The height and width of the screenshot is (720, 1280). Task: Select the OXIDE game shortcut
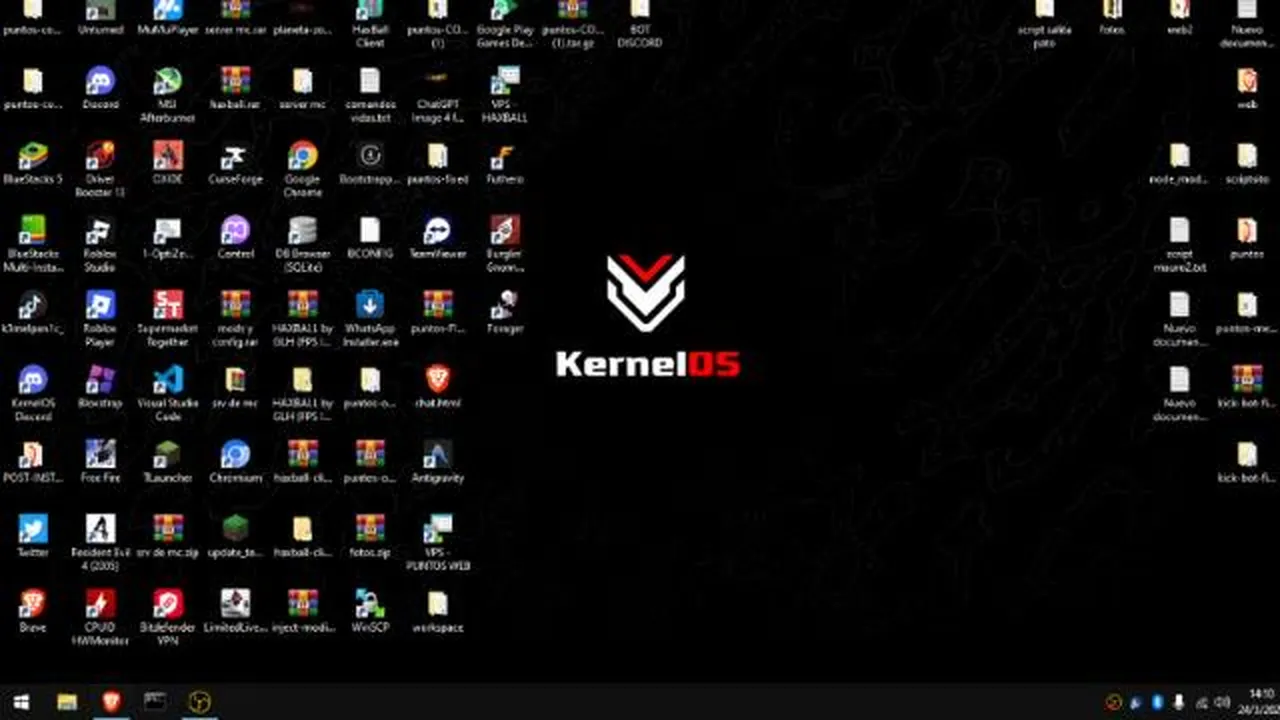pos(167,163)
